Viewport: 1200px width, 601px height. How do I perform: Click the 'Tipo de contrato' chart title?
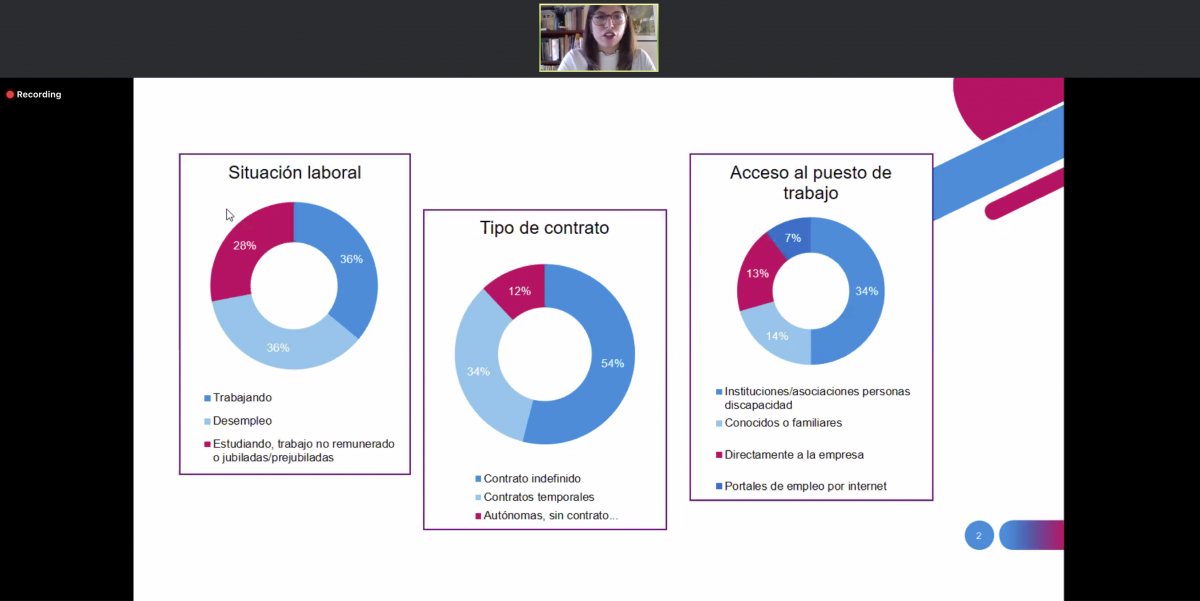point(544,228)
